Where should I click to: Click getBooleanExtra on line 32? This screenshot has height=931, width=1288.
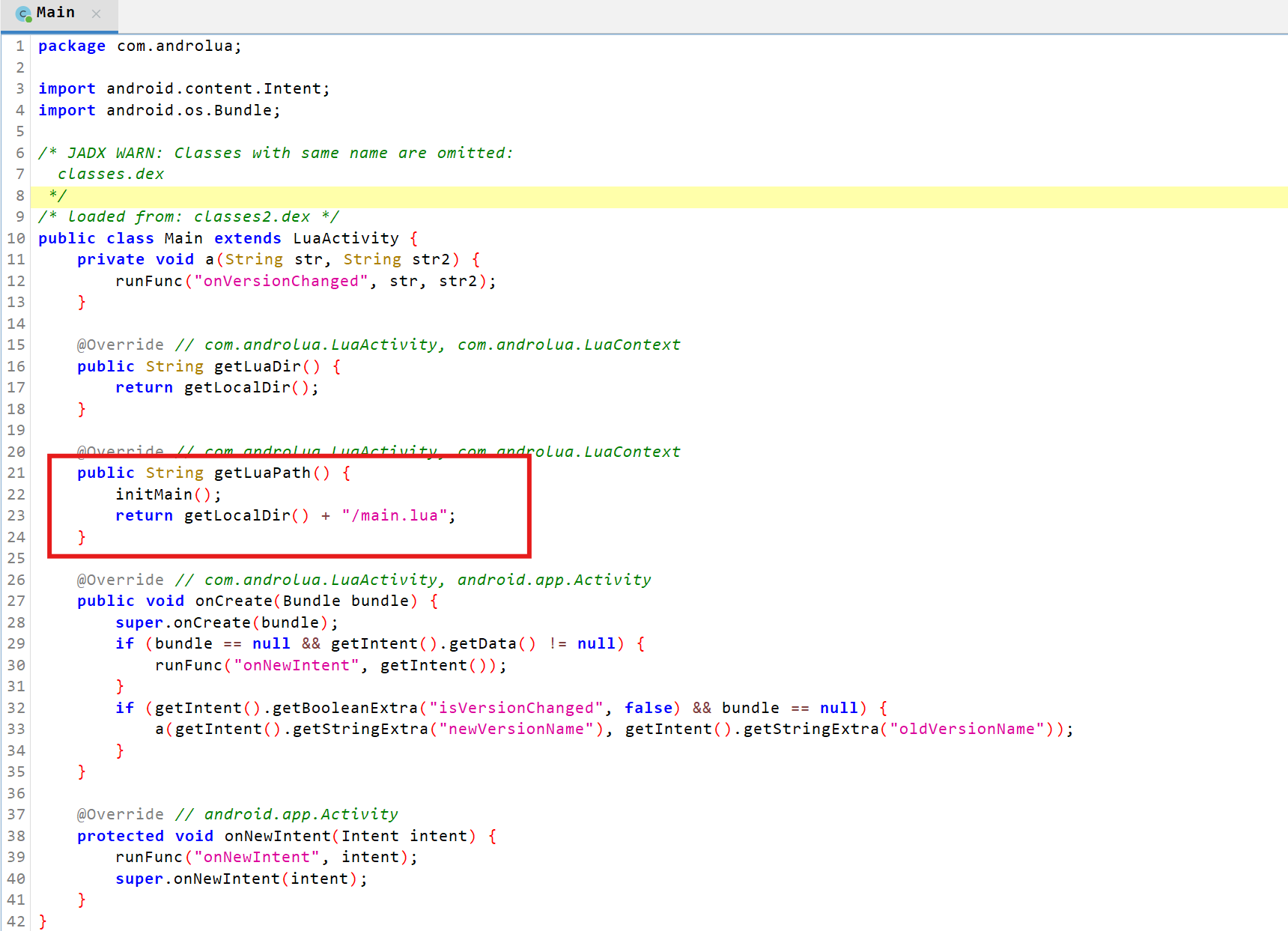tap(344, 708)
